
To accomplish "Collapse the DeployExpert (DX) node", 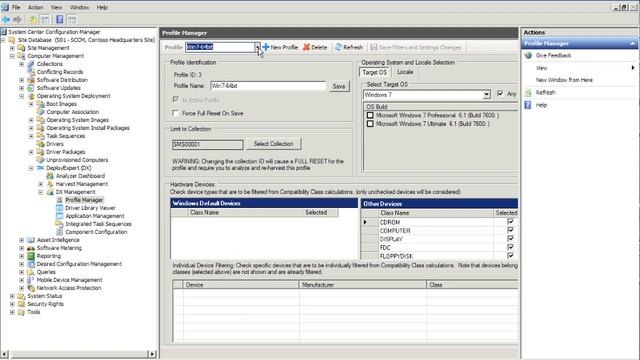I will pyautogui.click(x=31, y=168).
